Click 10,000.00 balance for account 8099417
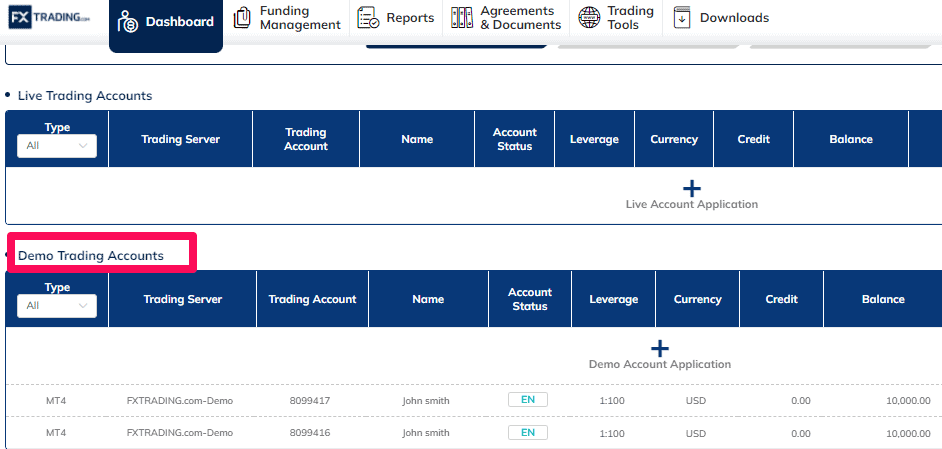The width and height of the screenshot is (942, 449). coord(908,400)
